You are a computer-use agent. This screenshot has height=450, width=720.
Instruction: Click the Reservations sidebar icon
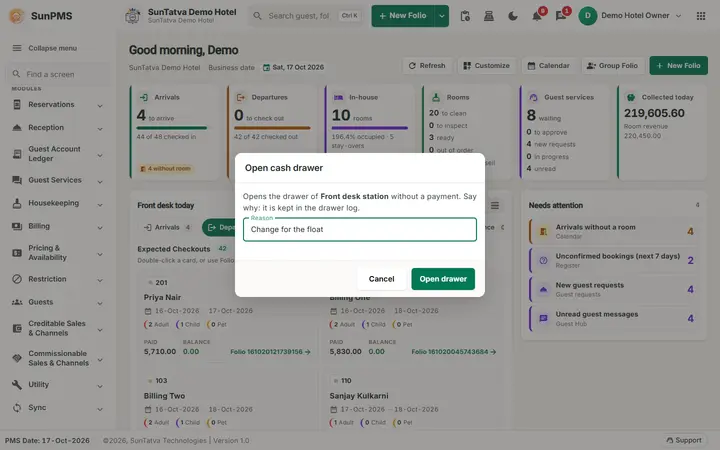click(x=17, y=105)
